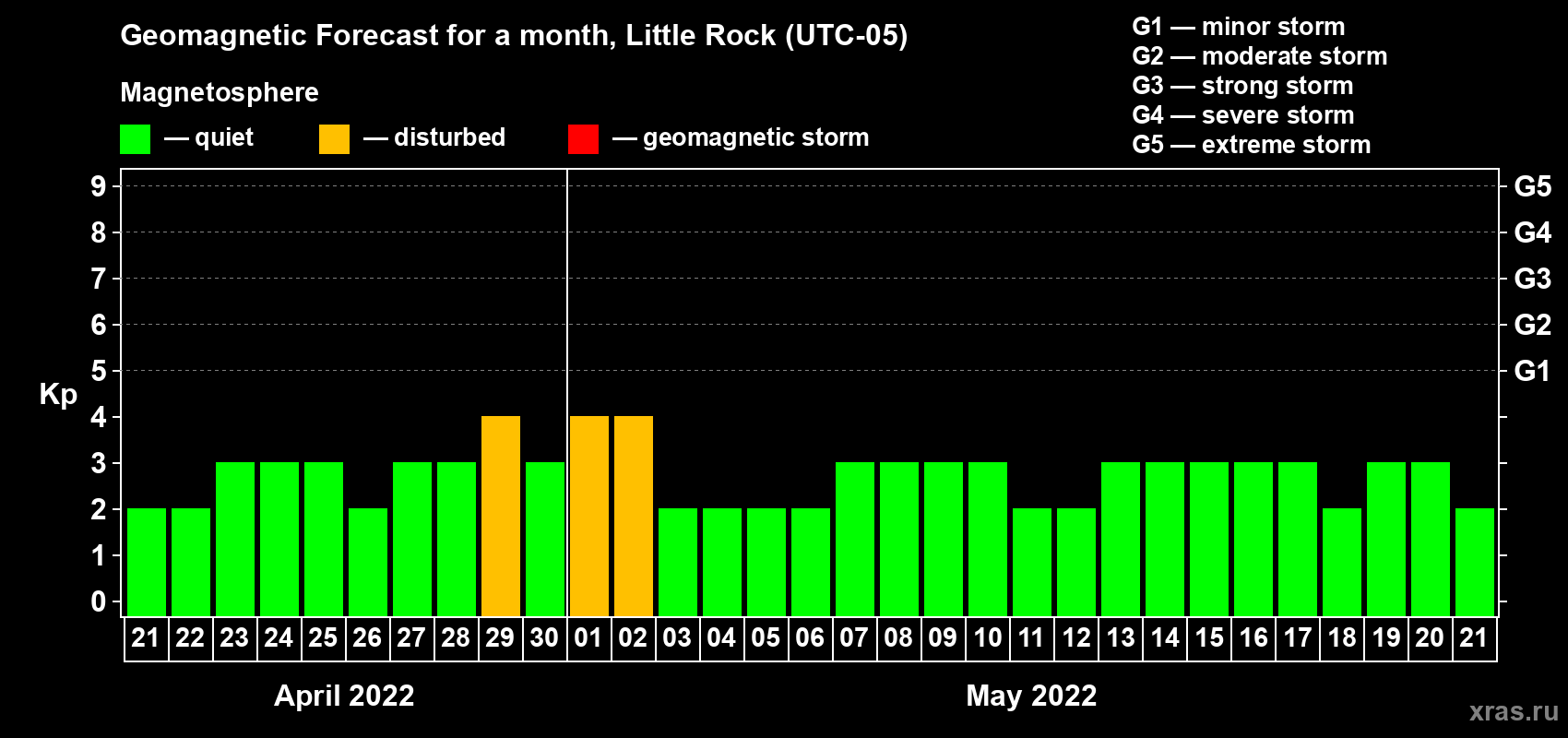
Task: Click the Magnetosphere heading
Action: pyautogui.click(x=220, y=92)
